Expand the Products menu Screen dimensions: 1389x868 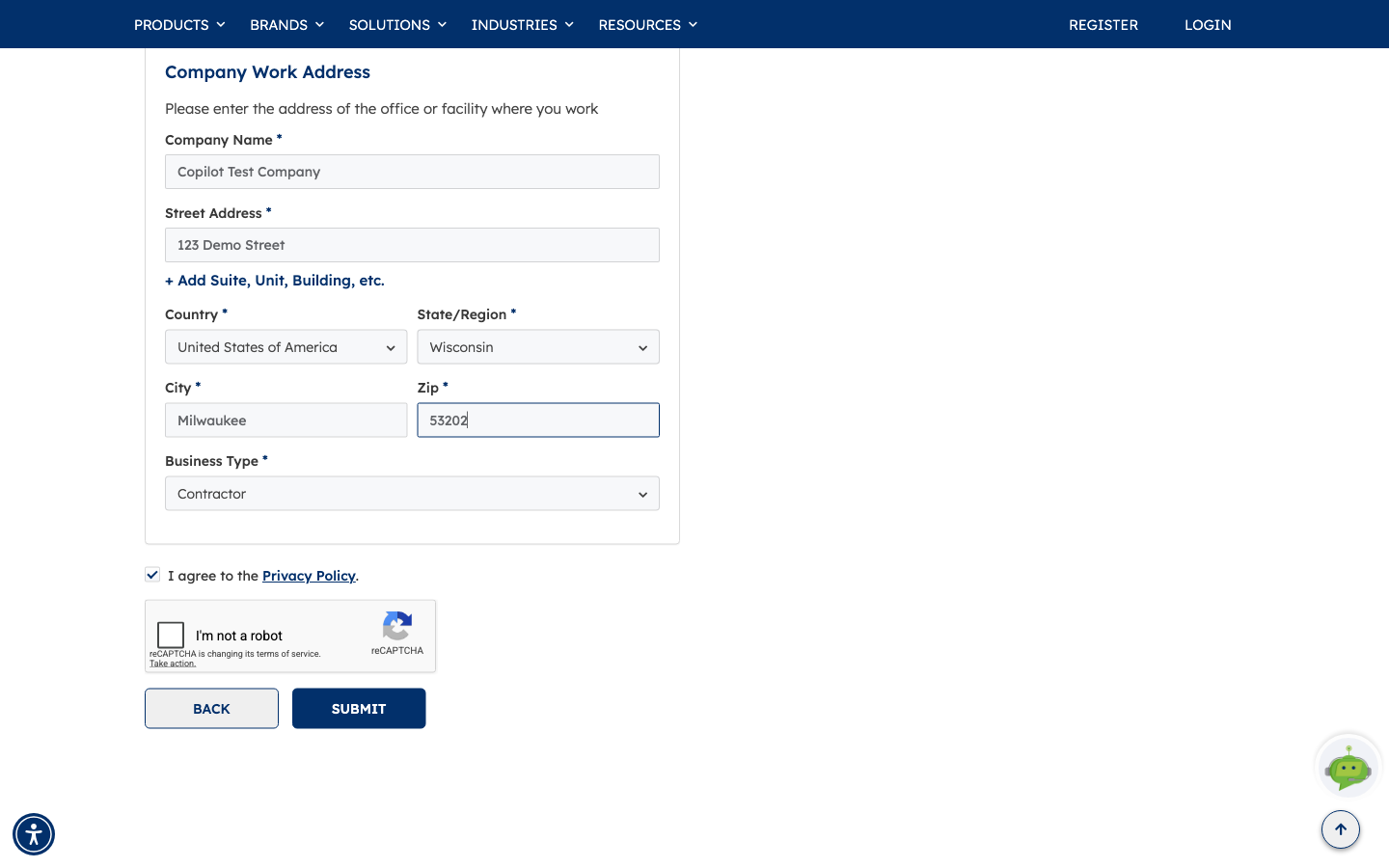[x=179, y=25]
